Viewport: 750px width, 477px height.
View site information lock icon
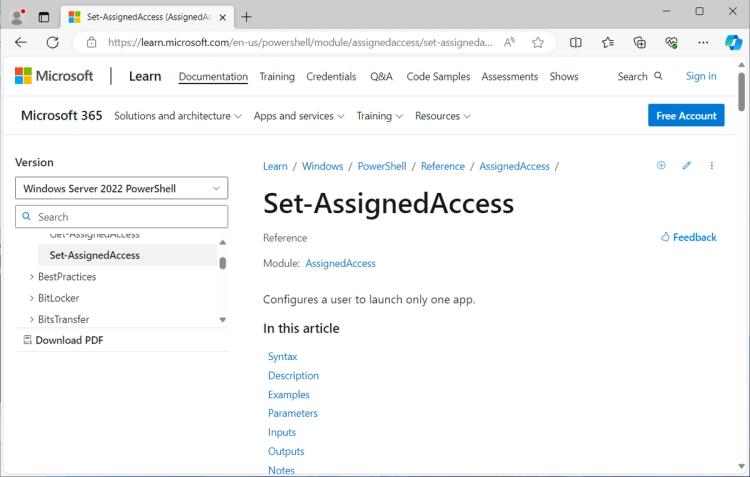click(91, 43)
